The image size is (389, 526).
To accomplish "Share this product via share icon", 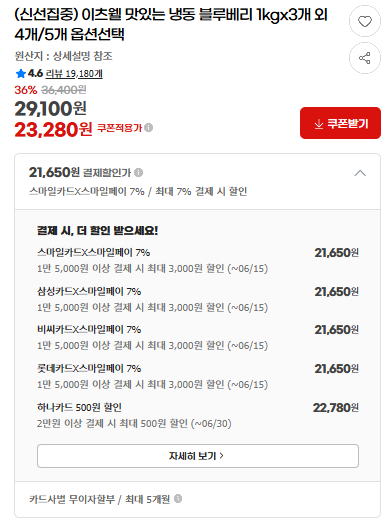I will (365, 58).
